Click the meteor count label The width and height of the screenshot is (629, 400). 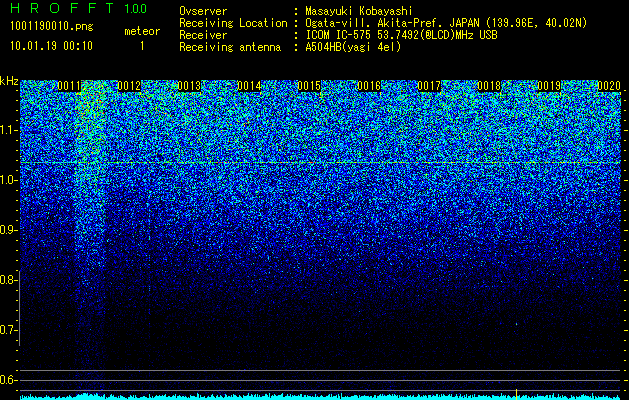pyautogui.click(x=142, y=31)
